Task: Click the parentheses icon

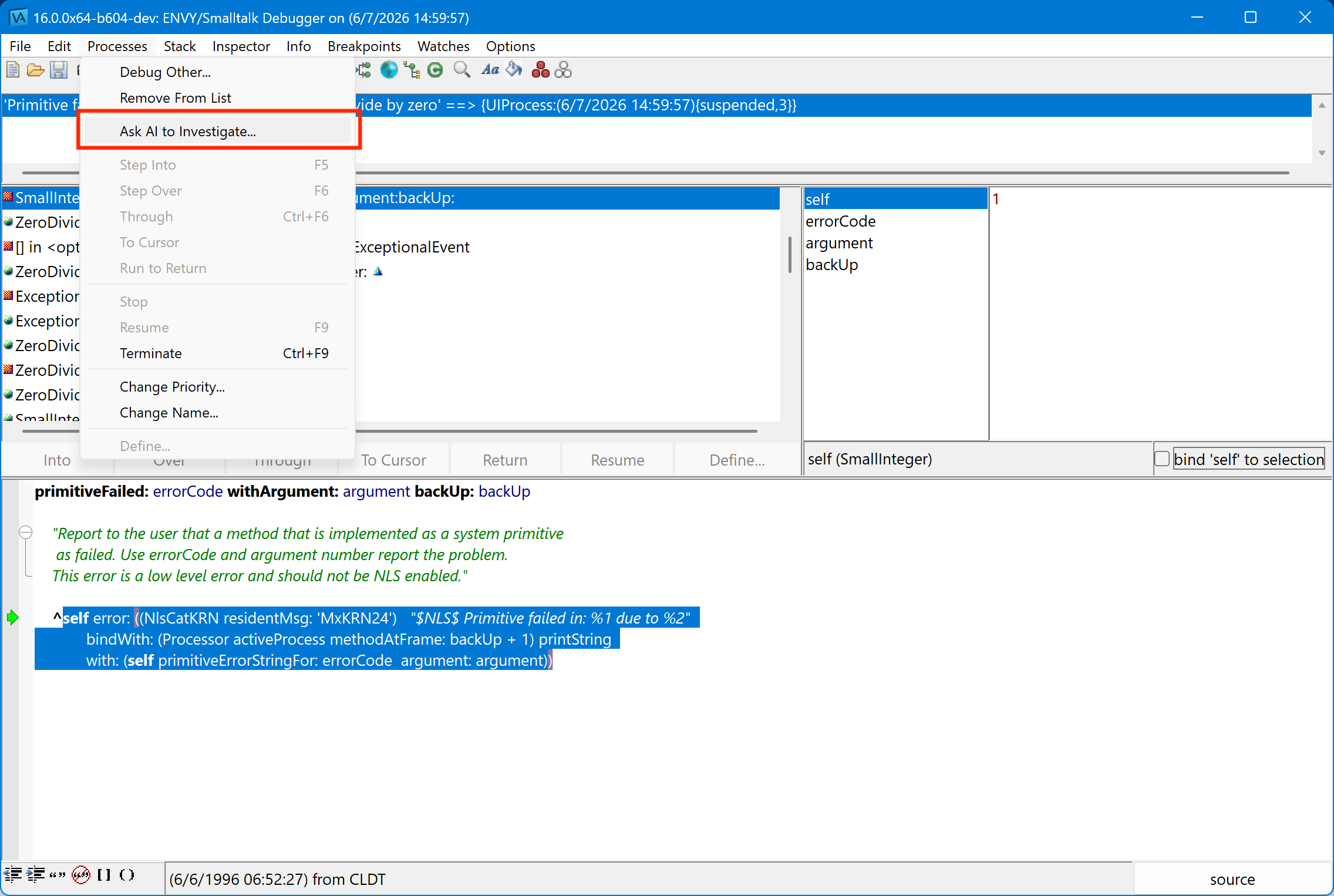Action: [127, 875]
